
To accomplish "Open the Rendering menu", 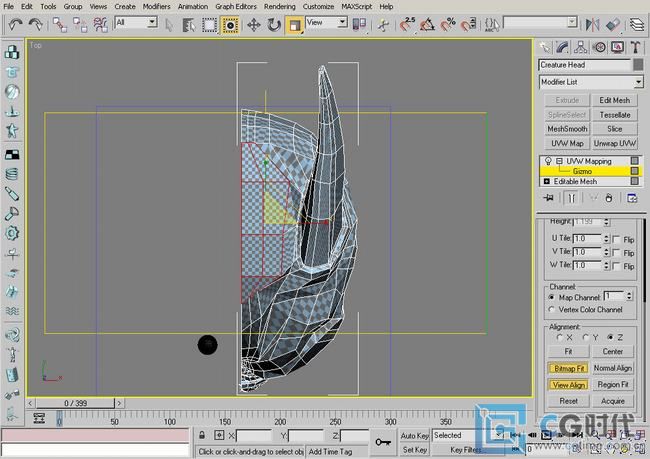I will 279,7.
